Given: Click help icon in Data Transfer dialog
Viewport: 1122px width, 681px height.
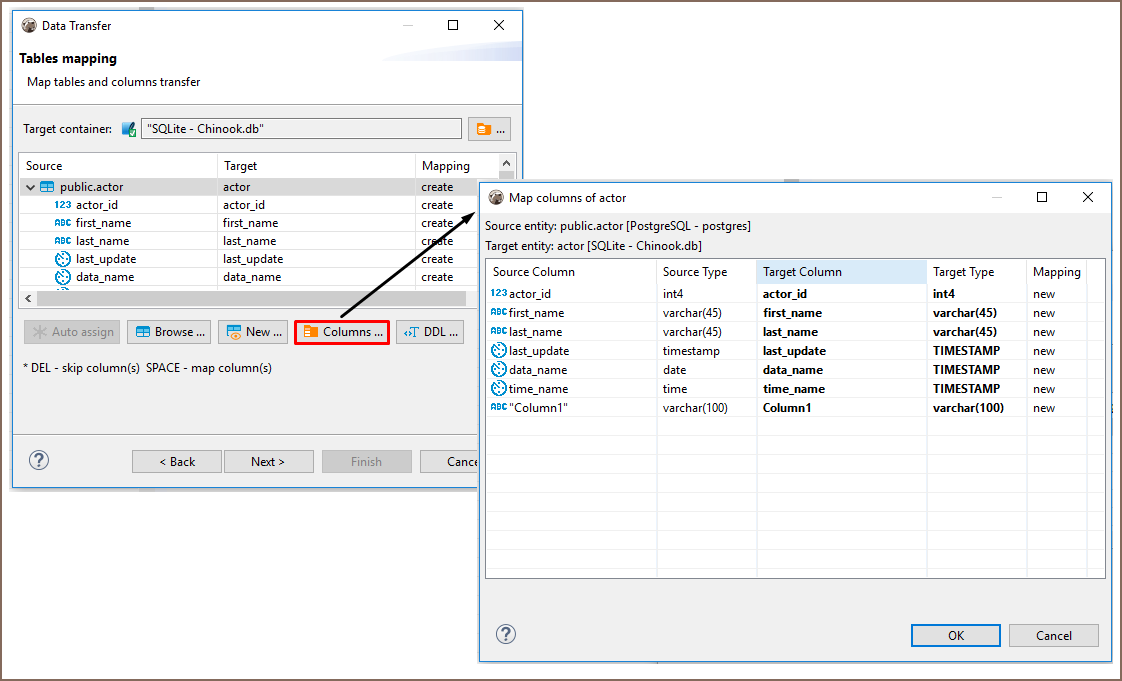Looking at the screenshot, I should [39, 460].
